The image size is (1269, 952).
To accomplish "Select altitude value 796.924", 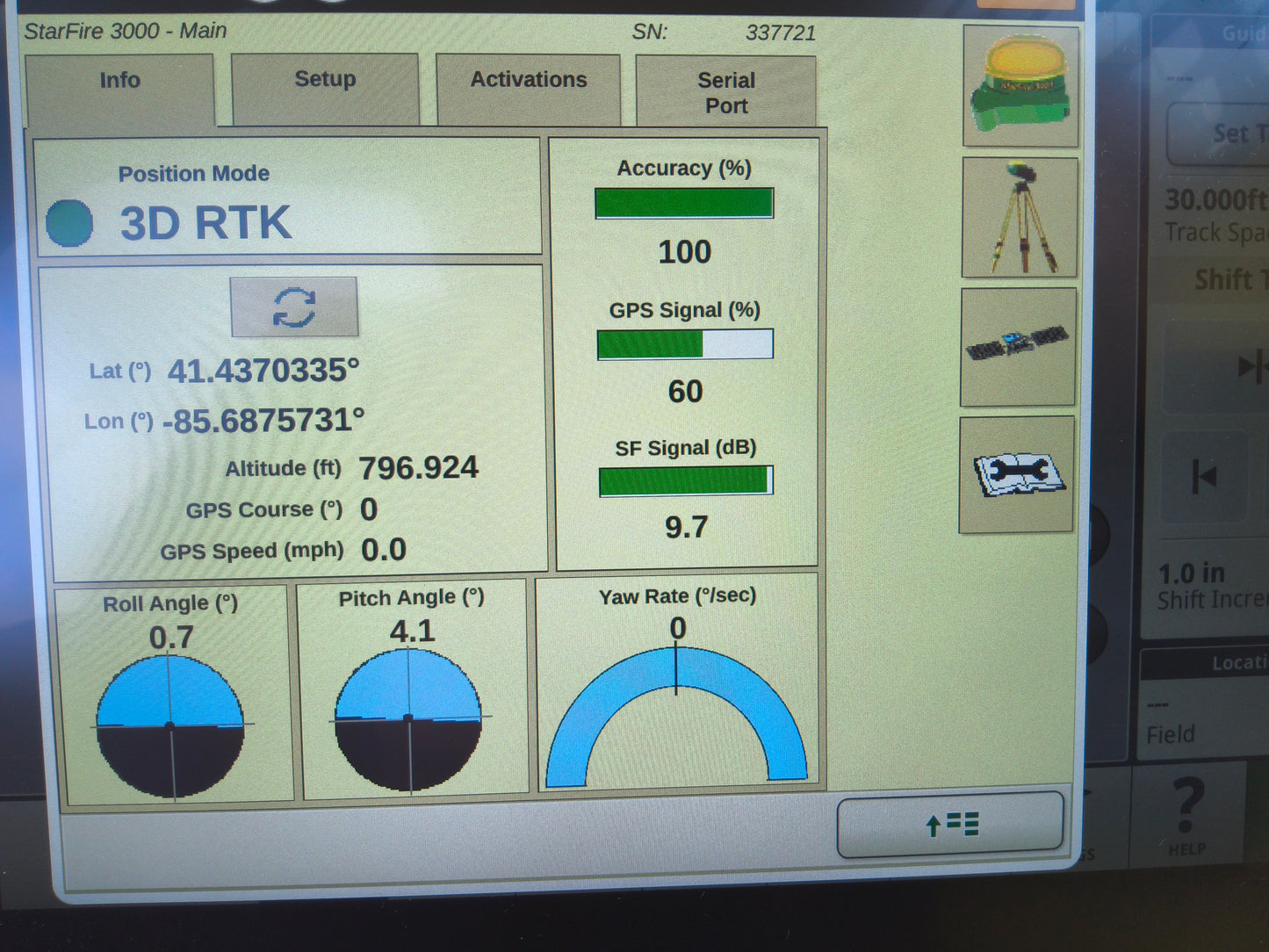I will (x=419, y=468).
